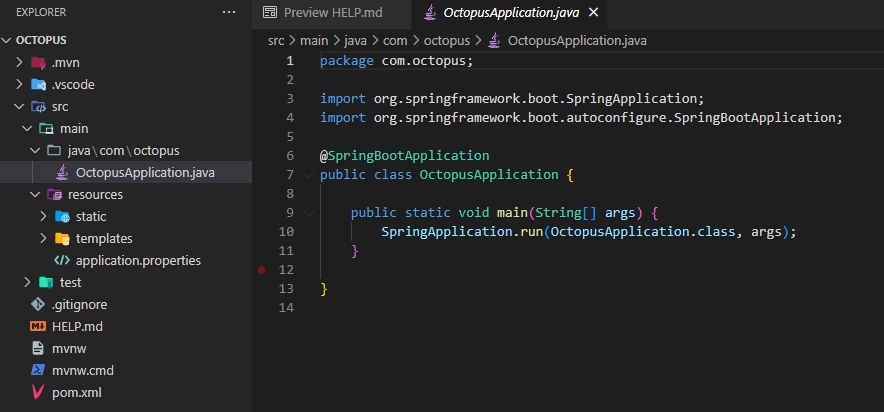This screenshot has width=884, height=412.
Task: Expand the test folder chevron
Action: coord(27,282)
